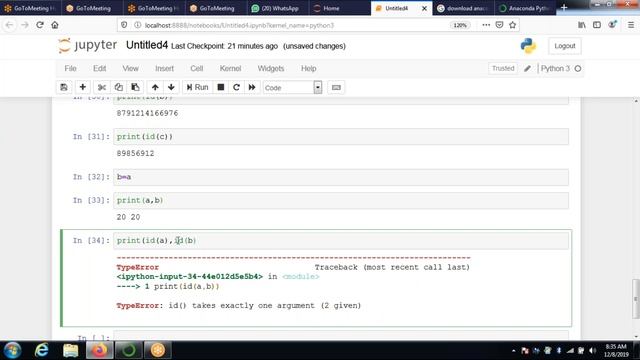Save notebook with the floppy disk icon

tap(64, 87)
